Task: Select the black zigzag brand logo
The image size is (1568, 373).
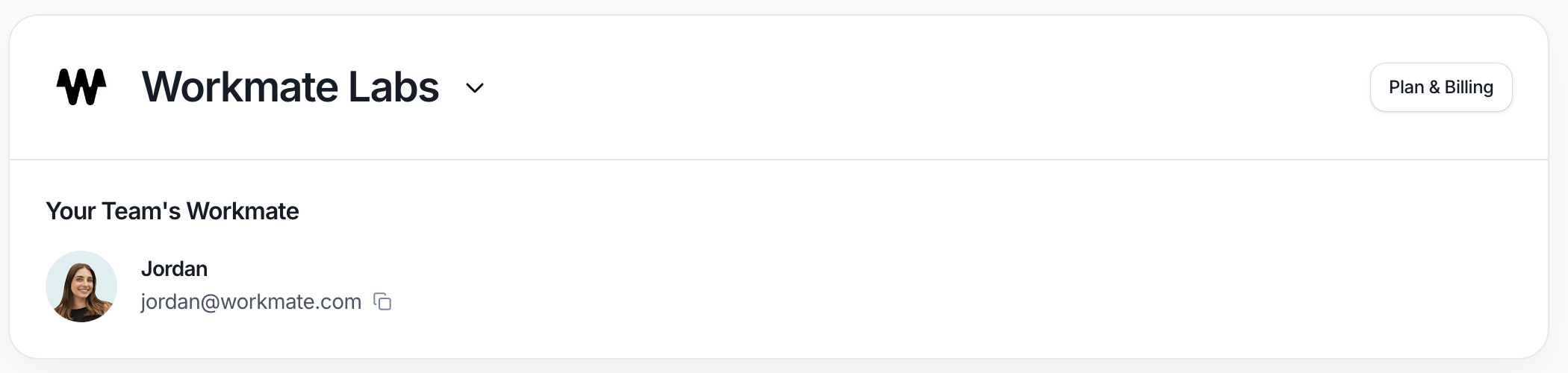Action: click(x=81, y=87)
